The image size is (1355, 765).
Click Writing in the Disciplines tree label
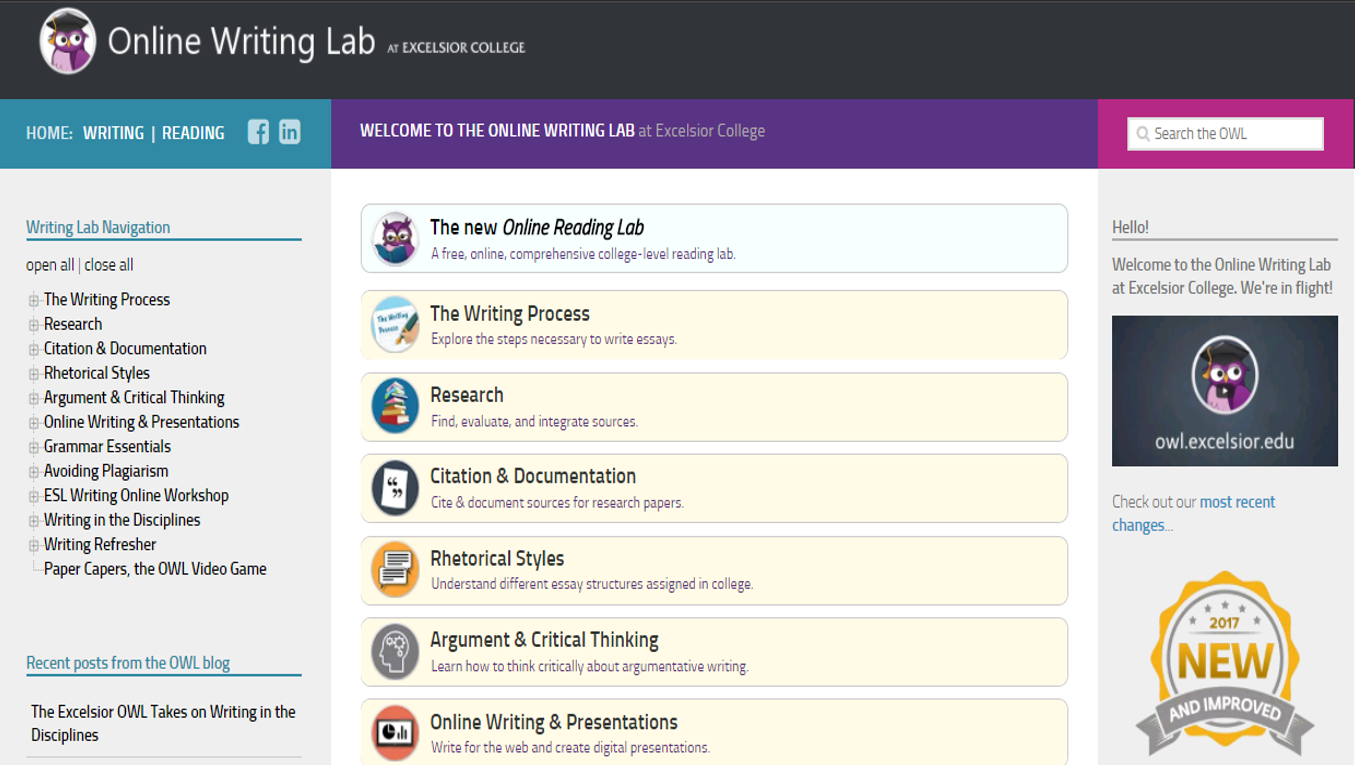click(122, 520)
